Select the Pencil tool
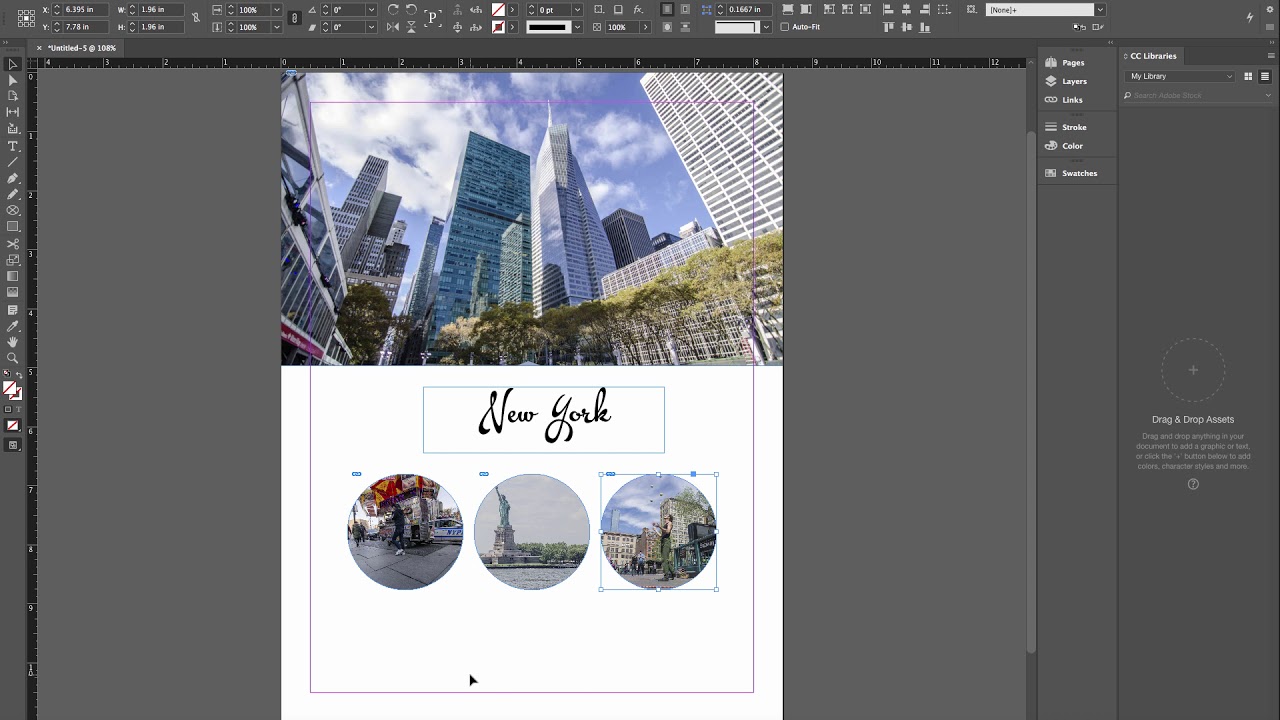Viewport: 1280px width, 720px height. tap(12, 194)
